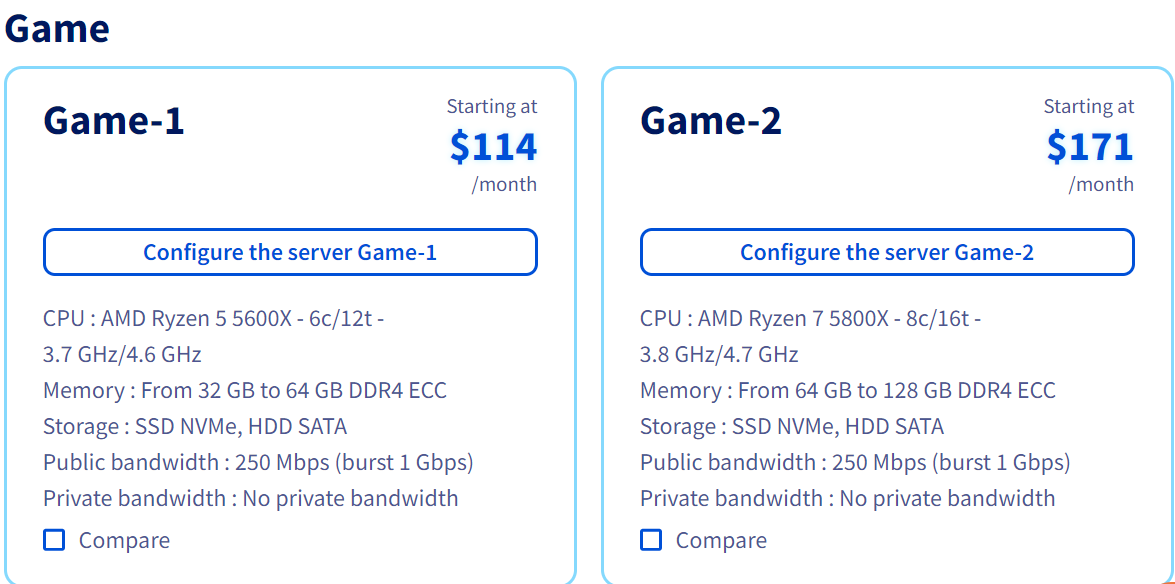1175x584 pixels.
Task: Tick the Compare checkbox for Game-1
Action: point(54,540)
